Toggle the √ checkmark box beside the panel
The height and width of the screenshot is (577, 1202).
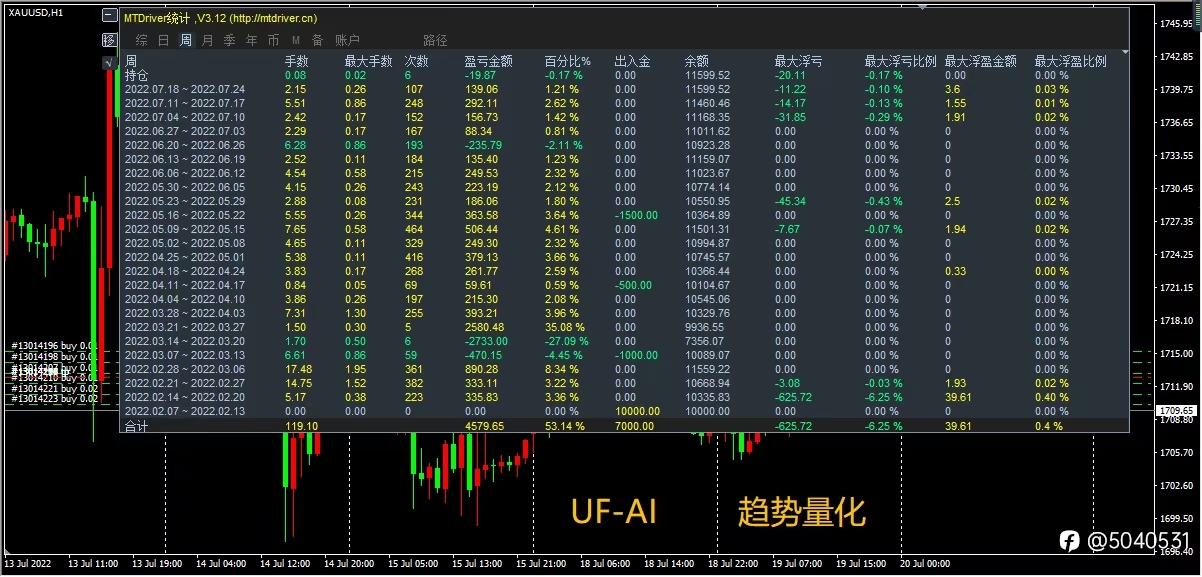click(109, 62)
